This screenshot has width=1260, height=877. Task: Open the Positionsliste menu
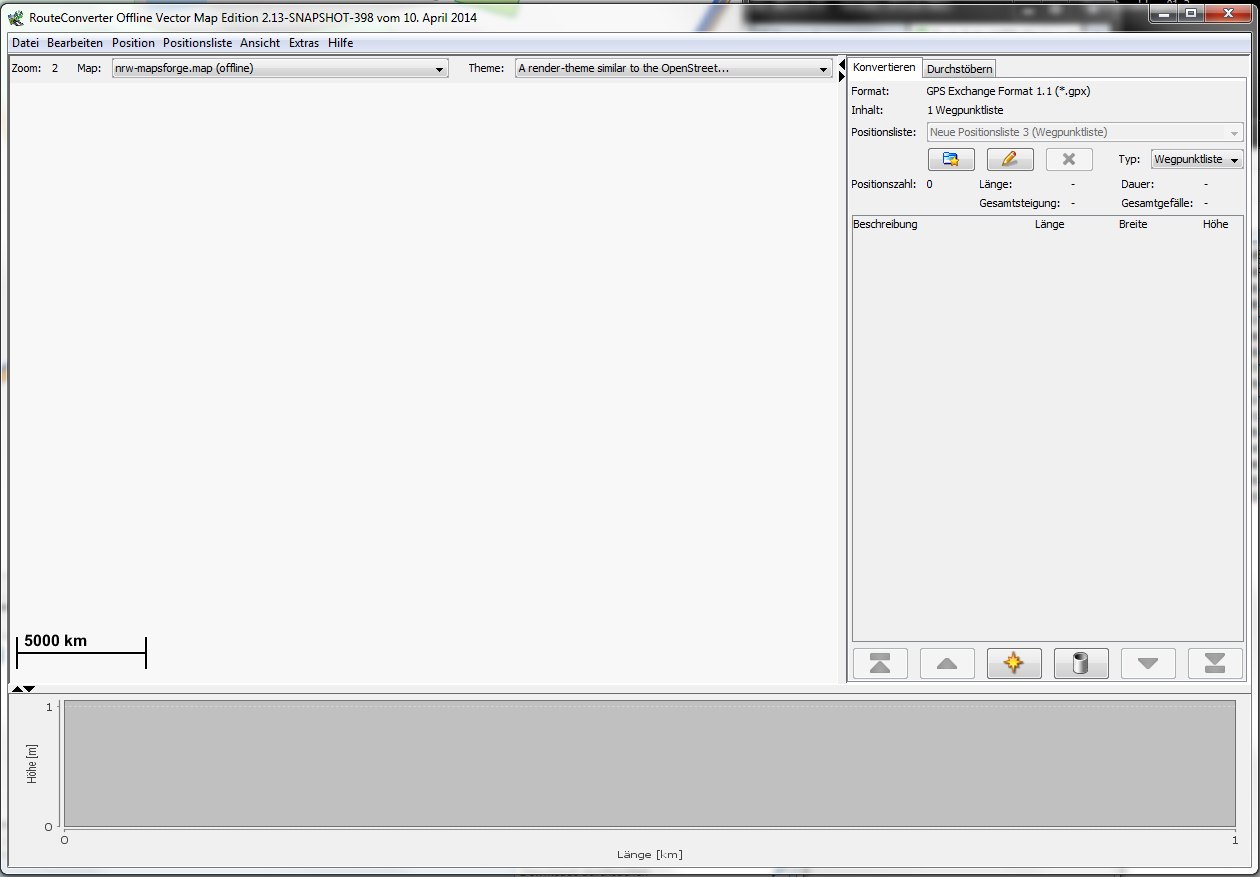click(x=197, y=43)
